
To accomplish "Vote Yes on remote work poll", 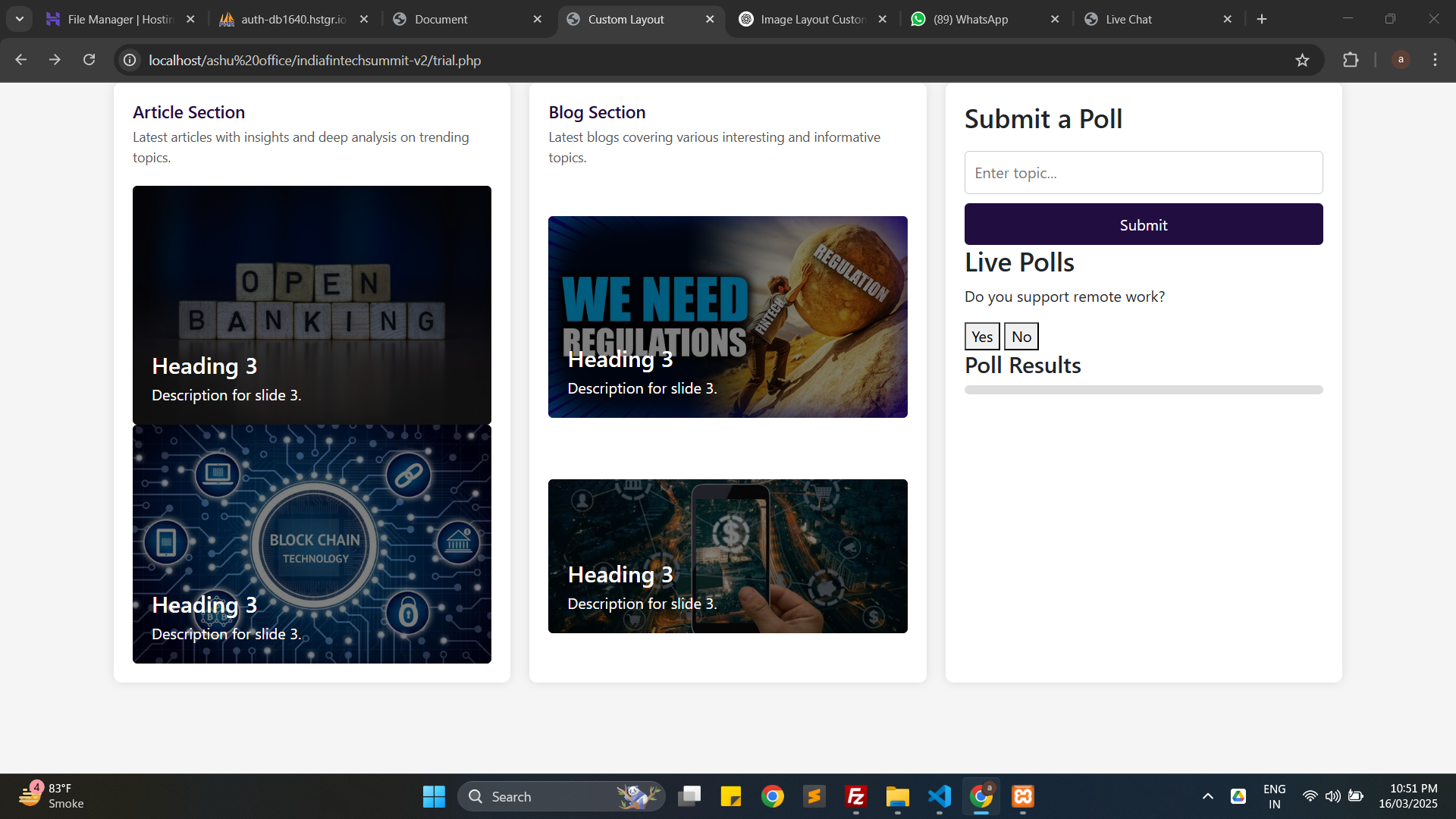I will (x=982, y=337).
